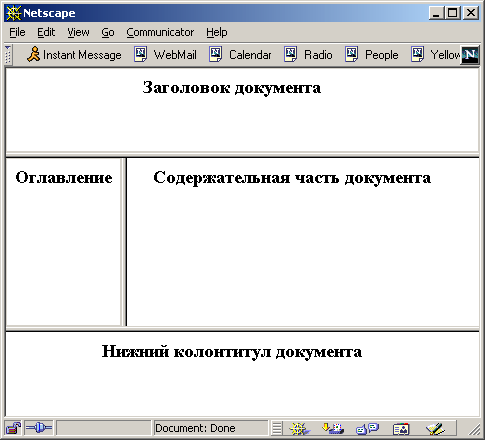Open the View menu
Image resolution: width=485 pixels, height=440 pixels.
tap(78, 32)
